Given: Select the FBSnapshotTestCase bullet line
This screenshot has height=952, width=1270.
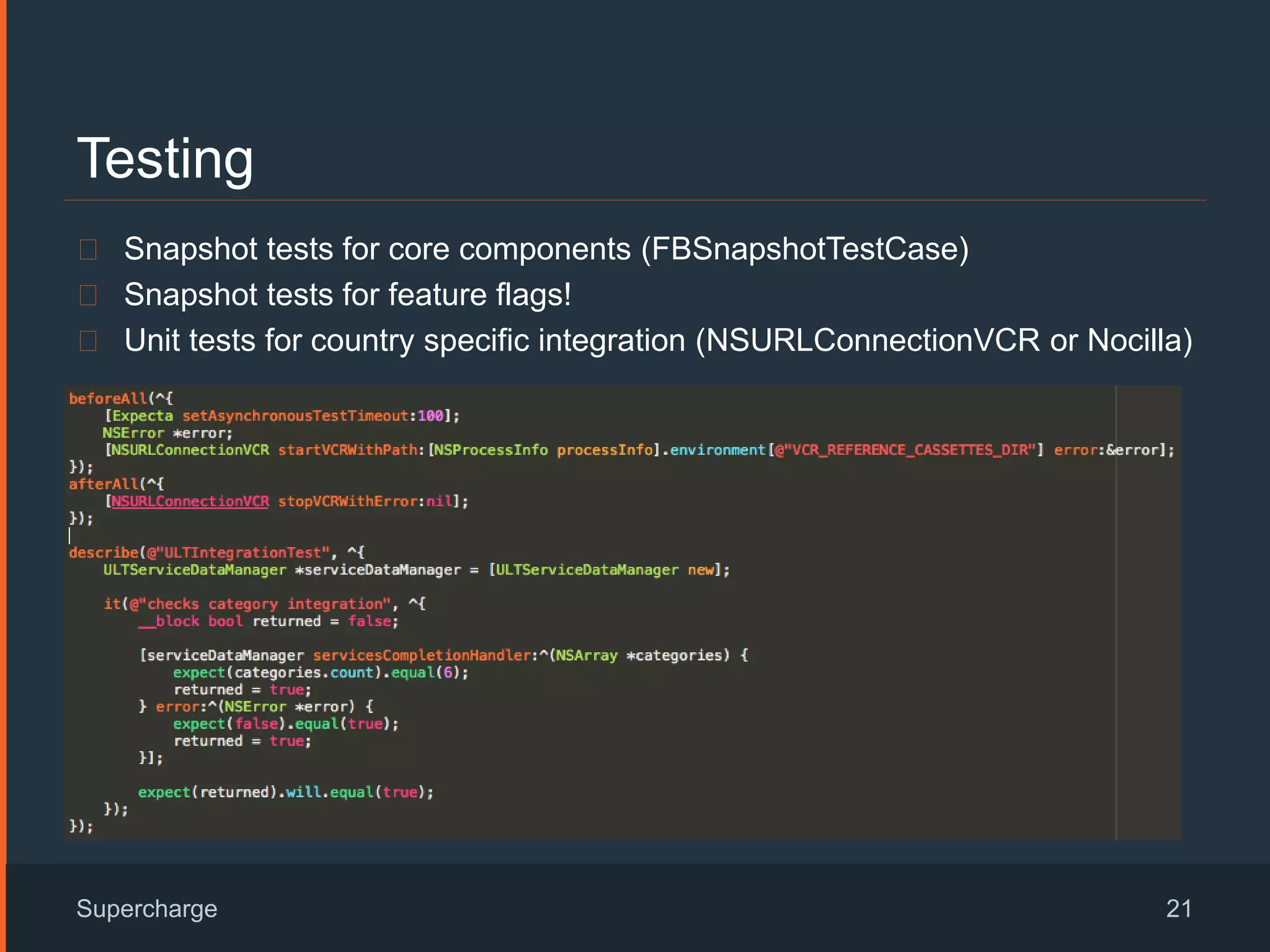Looking at the screenshot, I should pos(546,249).
